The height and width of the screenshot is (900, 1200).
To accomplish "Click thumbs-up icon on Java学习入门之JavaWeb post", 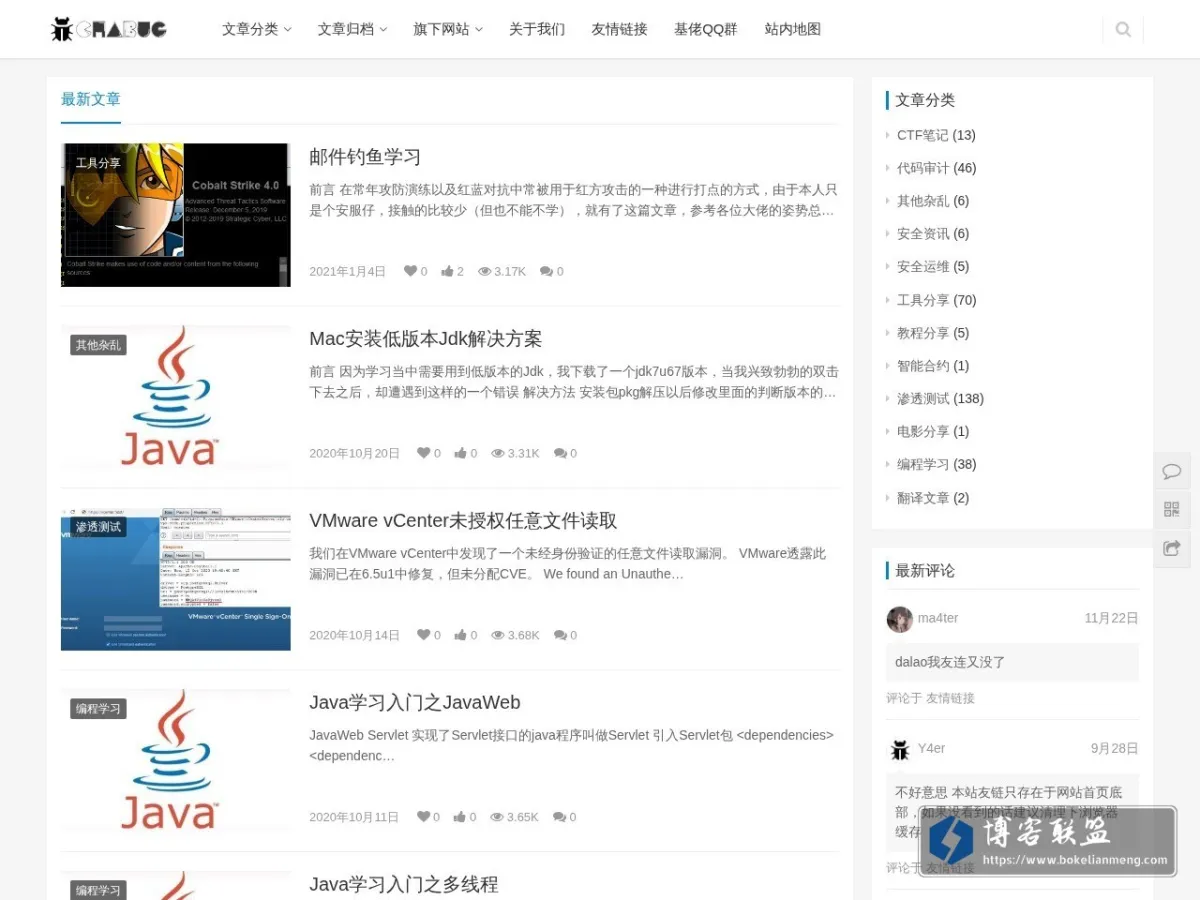I will coord(460,817).
